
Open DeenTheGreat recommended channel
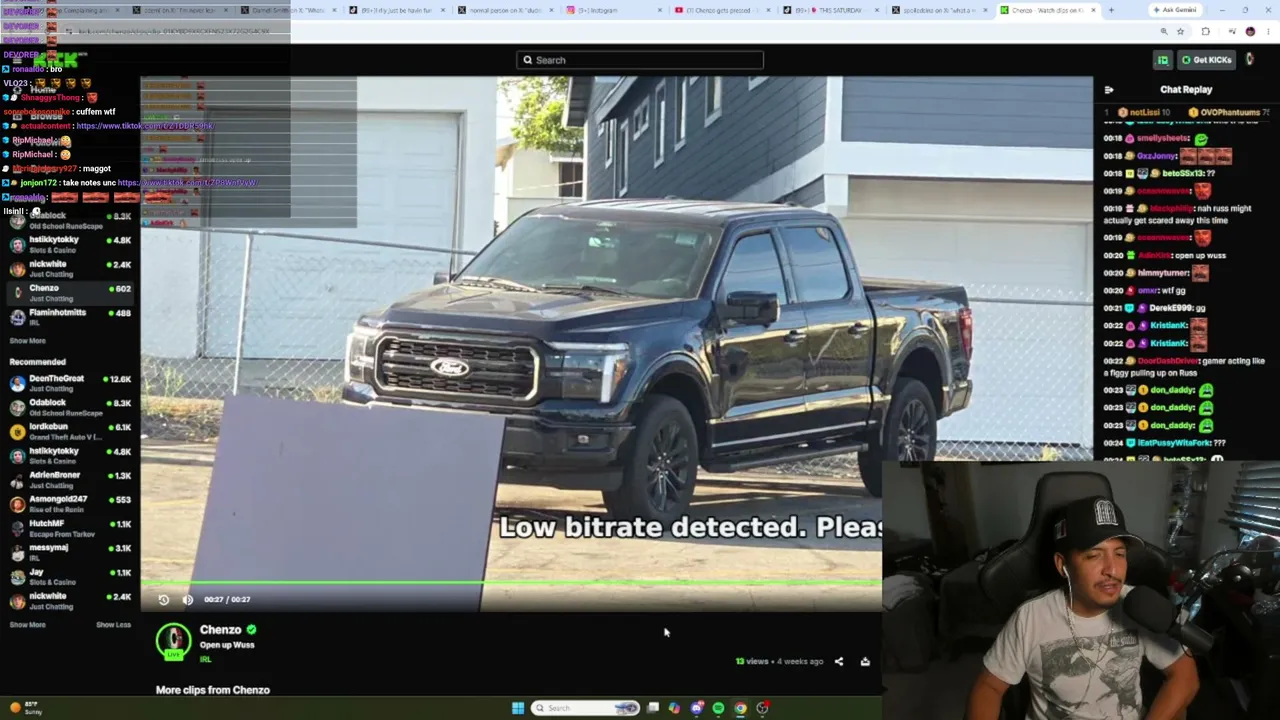pyautogui.click(x=70, y=383)
